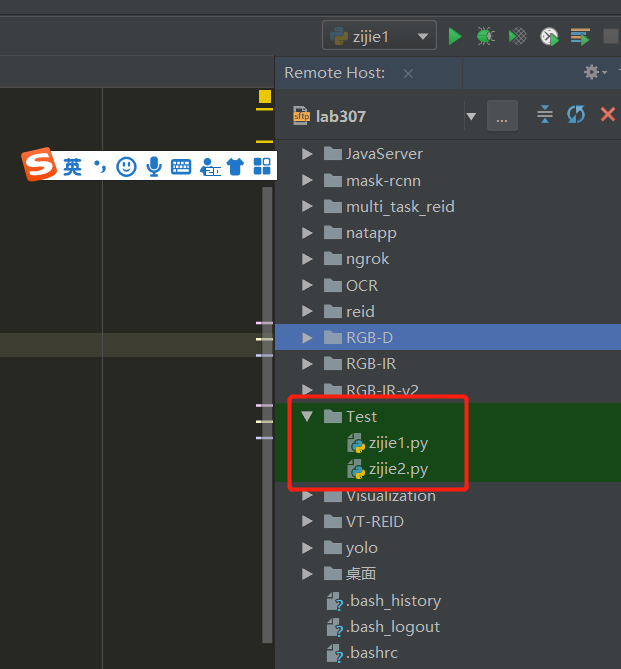Viewport: 621px width, 669px height.
Task: Select the RGB-IR folder name
Action: pyautogui.click(x=370, y=364)
